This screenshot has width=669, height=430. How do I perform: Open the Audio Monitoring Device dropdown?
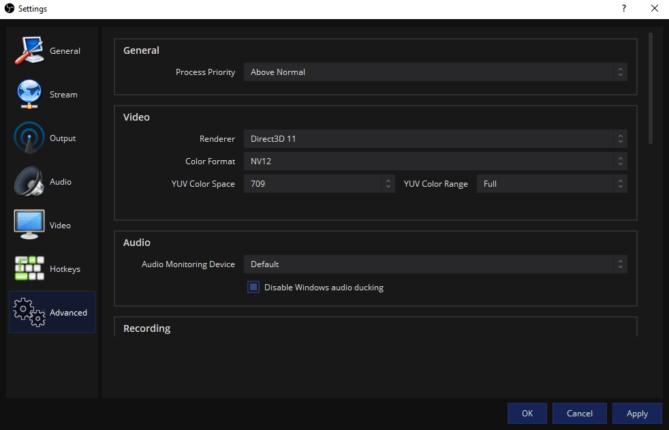pos(436,264)
